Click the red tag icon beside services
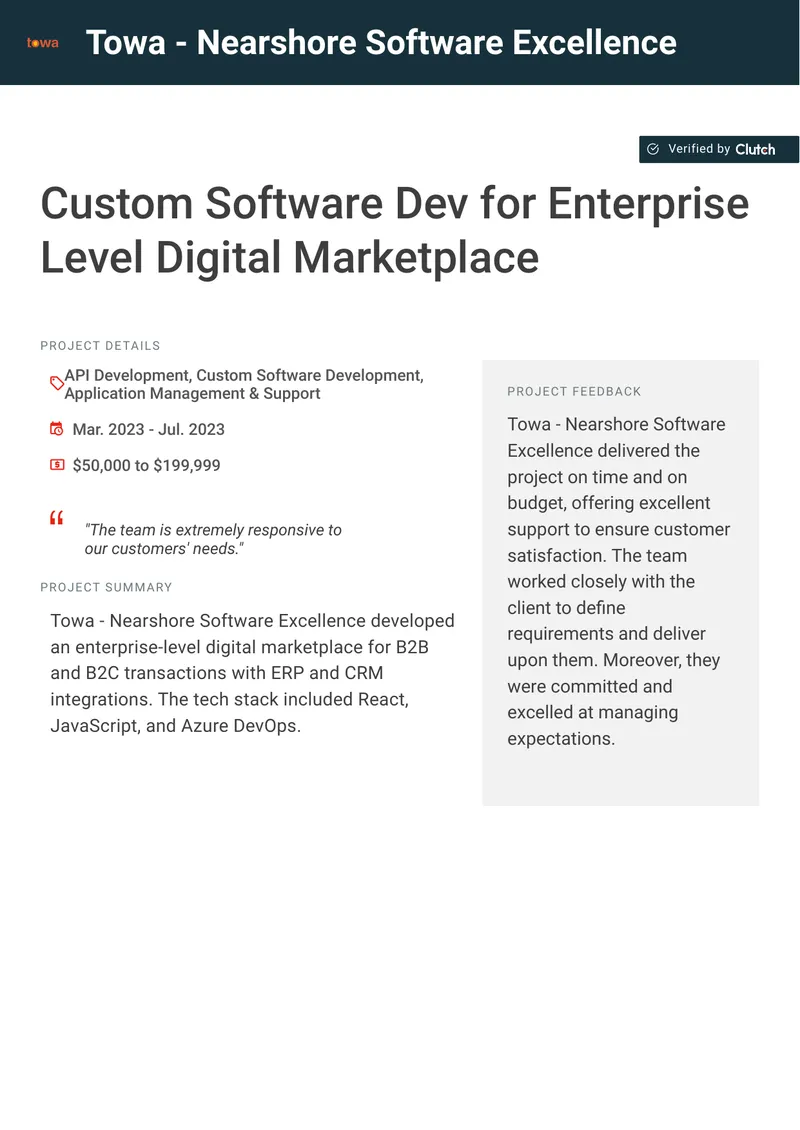800x1130 pixels. tap(56, 383)
